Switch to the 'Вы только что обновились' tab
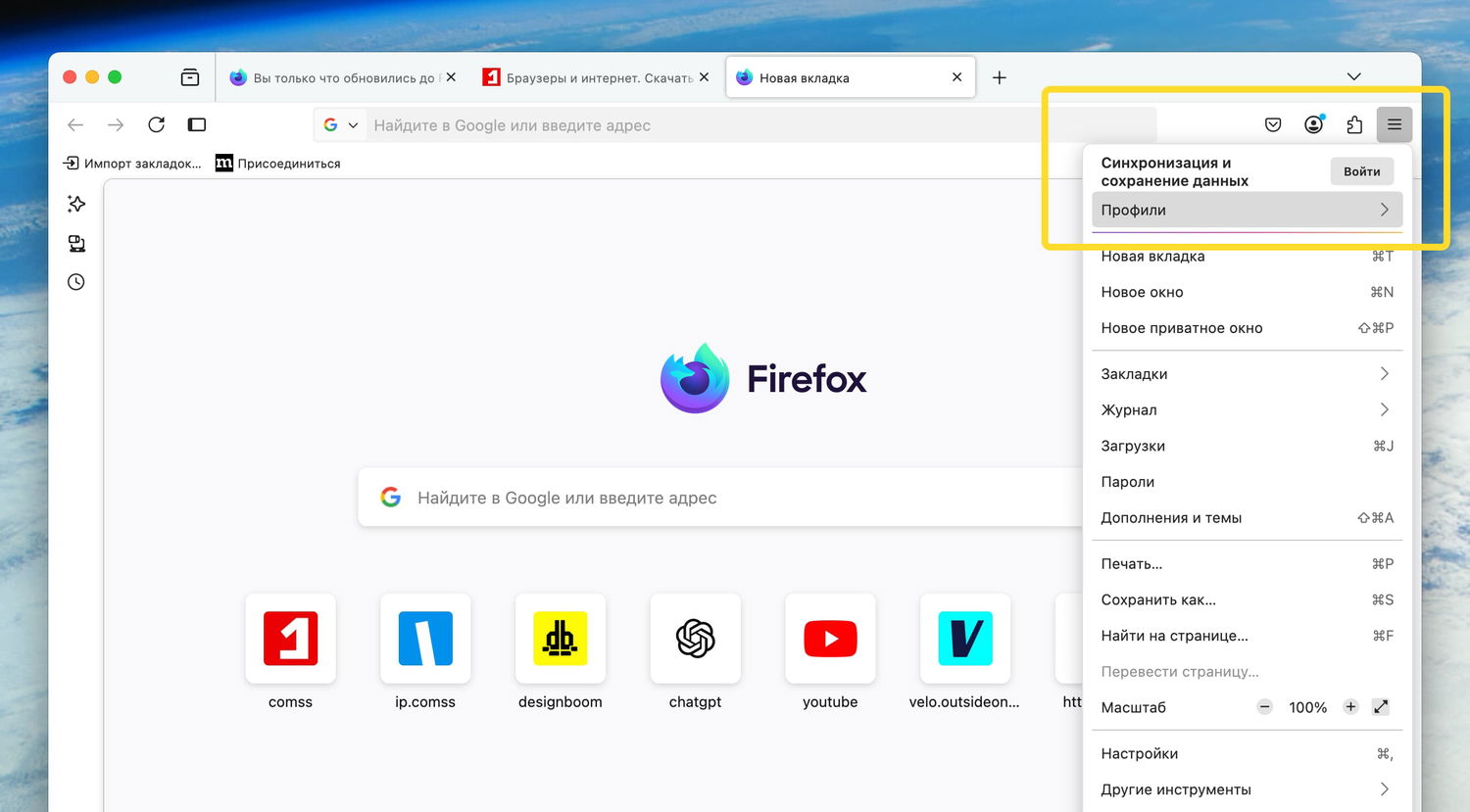 tap(343, 77)
